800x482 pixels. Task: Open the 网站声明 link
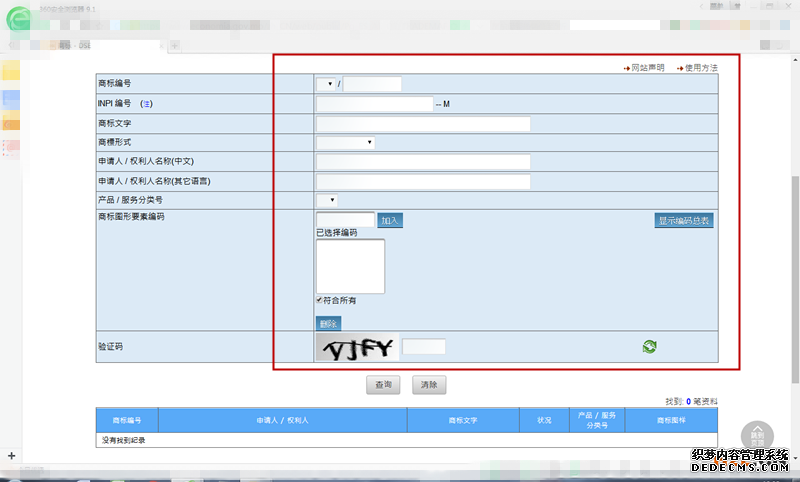coord(644,68)
